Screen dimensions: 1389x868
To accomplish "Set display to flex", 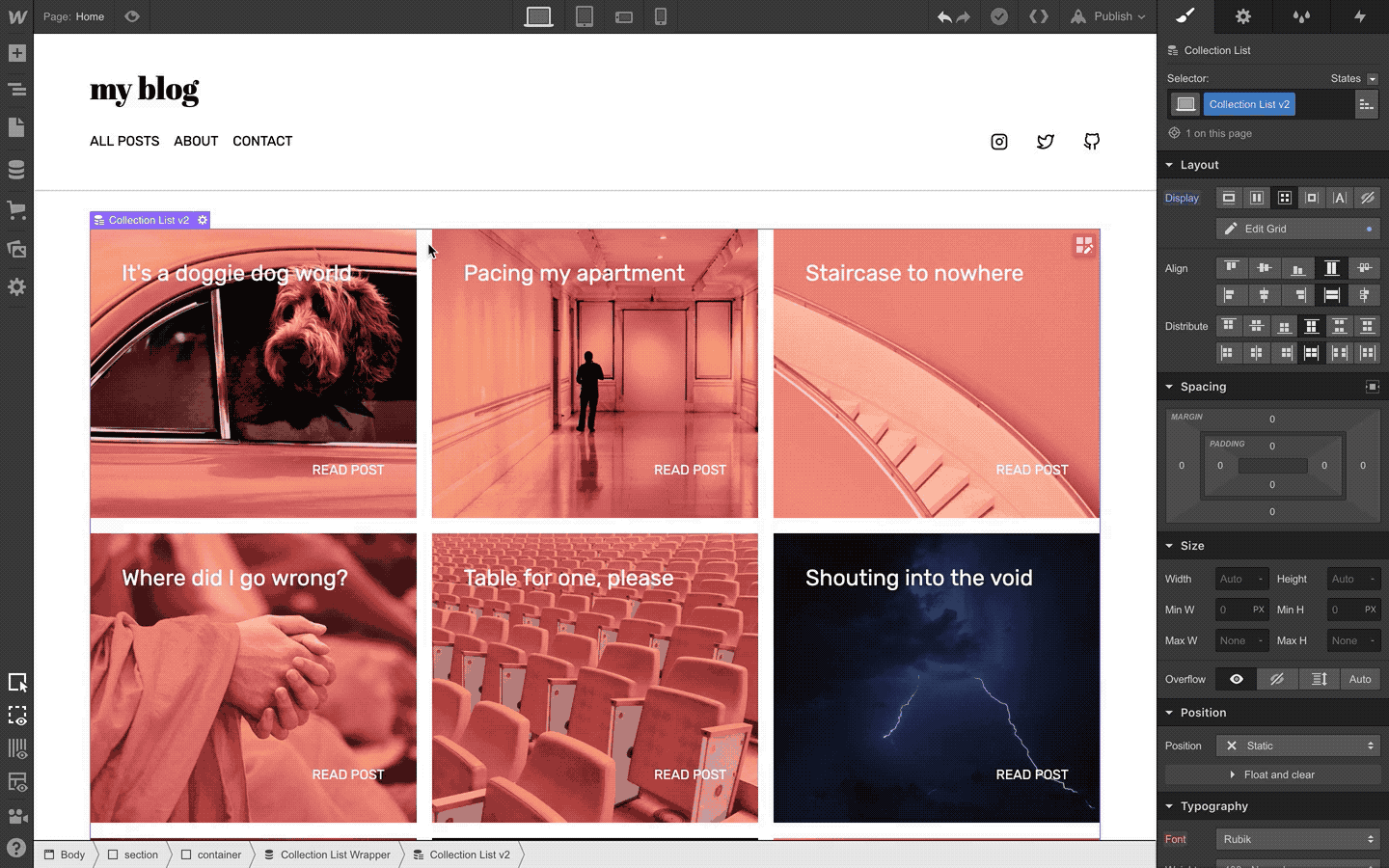I will 1257,198.
